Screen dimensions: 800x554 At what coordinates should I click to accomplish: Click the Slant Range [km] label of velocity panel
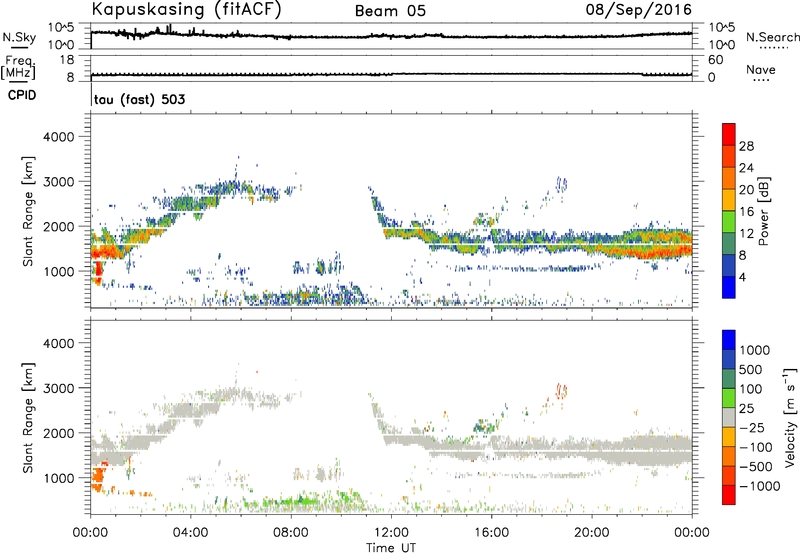(28, 417)
